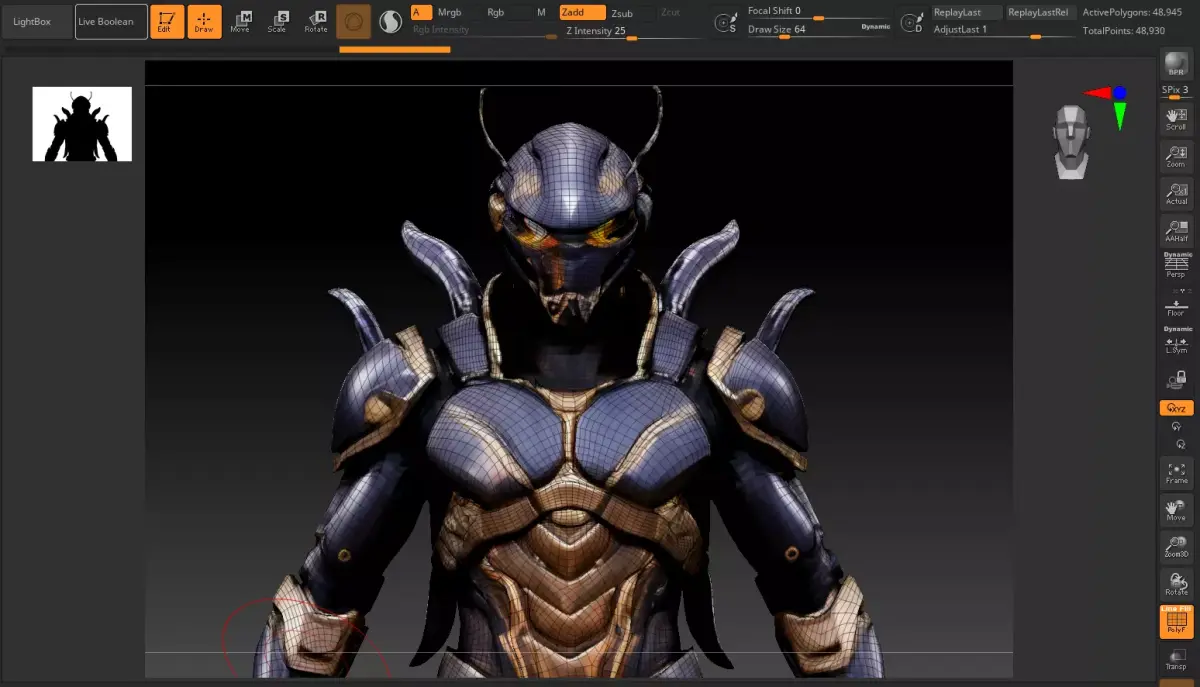Click the Rotate view button in right shelf

point(1176,585)
